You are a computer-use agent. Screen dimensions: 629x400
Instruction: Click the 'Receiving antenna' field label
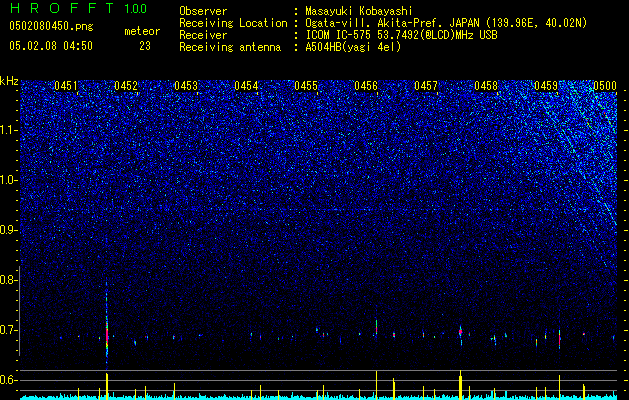(x=230, y=47)
